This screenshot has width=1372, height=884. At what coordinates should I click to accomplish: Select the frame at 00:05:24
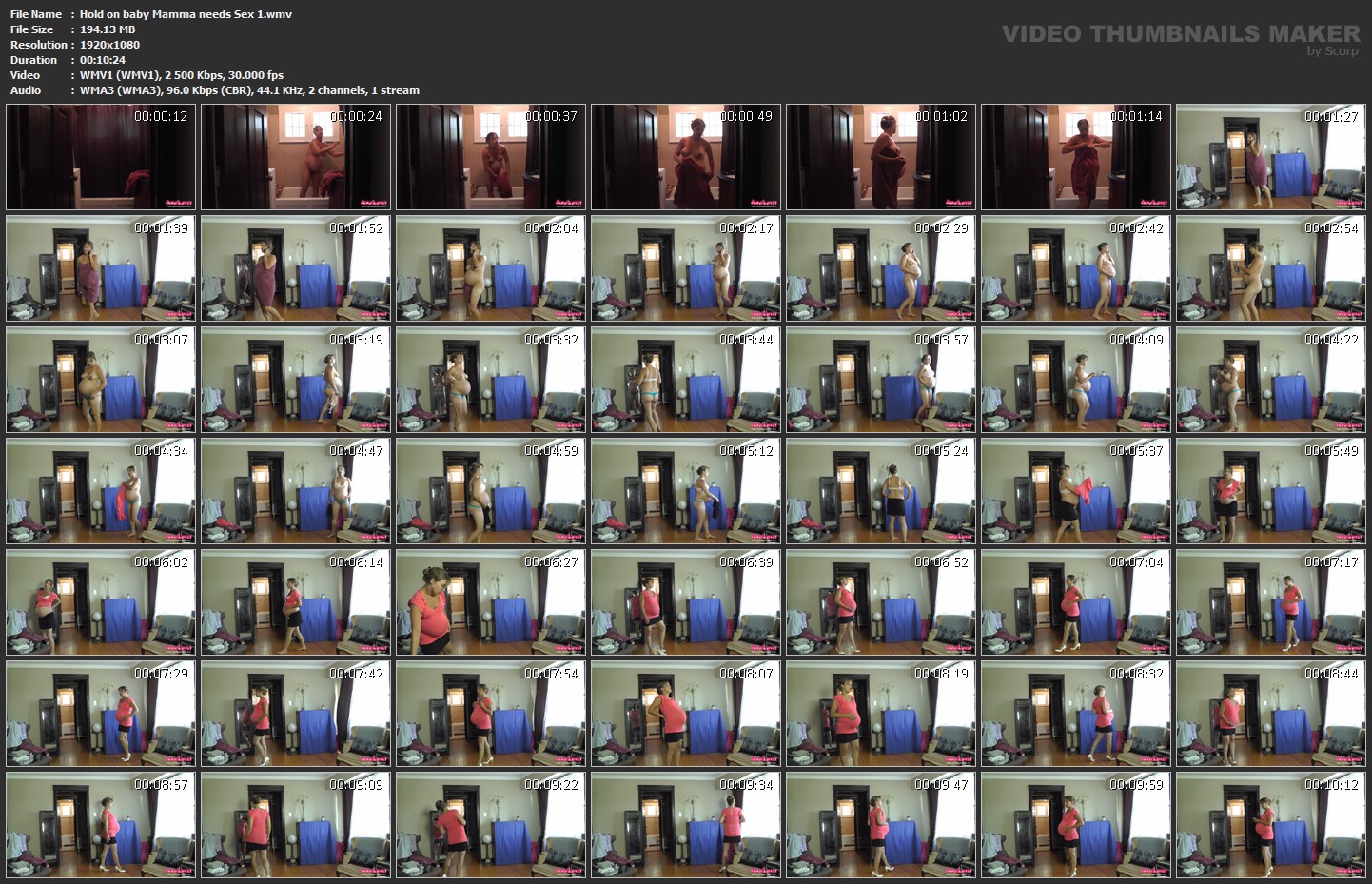click(x=881, y=491)
